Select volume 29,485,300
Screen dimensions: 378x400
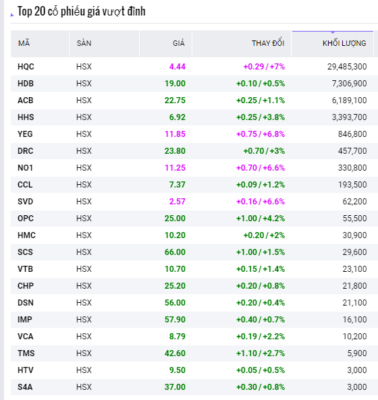click(347, 67)
